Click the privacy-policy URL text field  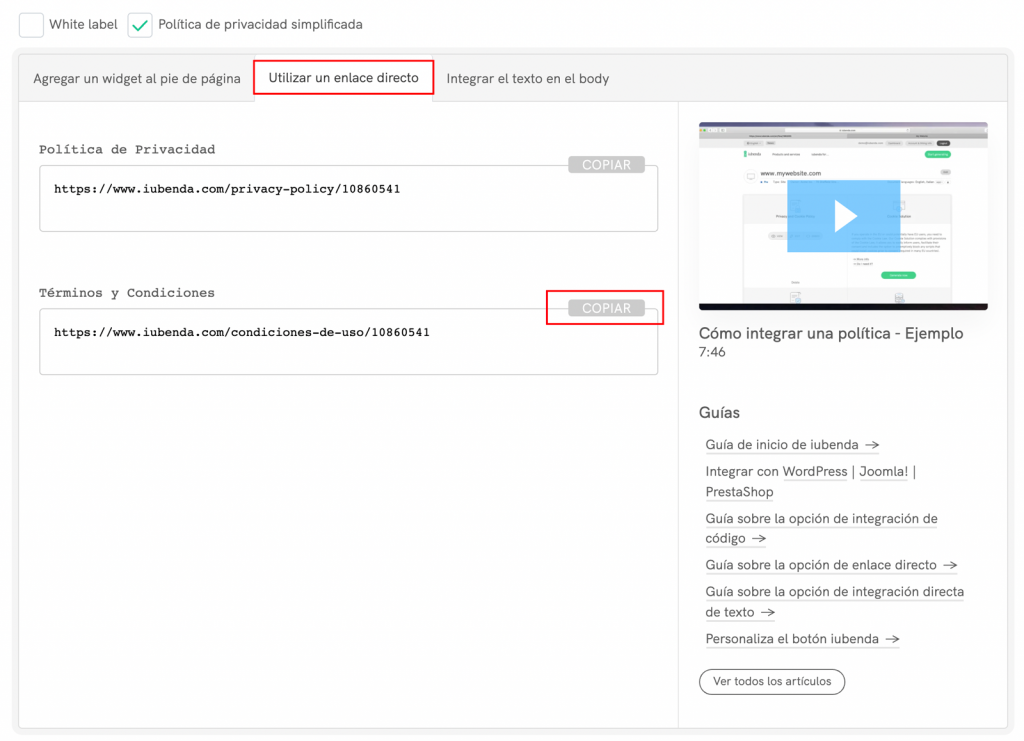(x=348, y=198)
